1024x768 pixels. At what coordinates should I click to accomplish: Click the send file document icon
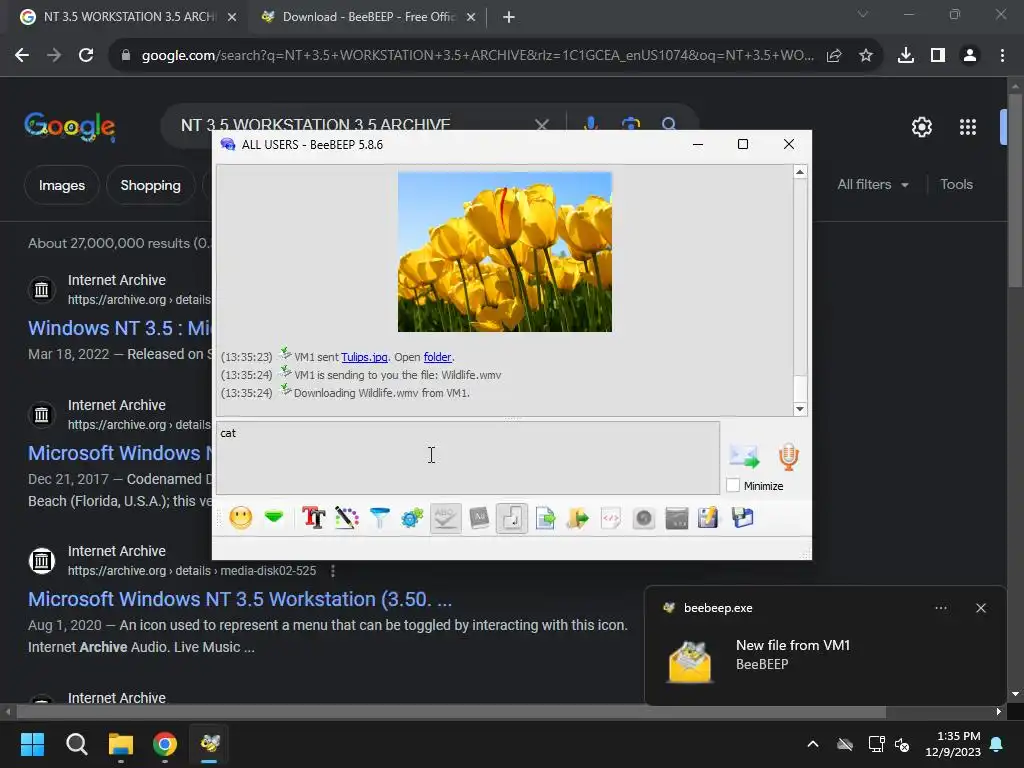point(545,518)
